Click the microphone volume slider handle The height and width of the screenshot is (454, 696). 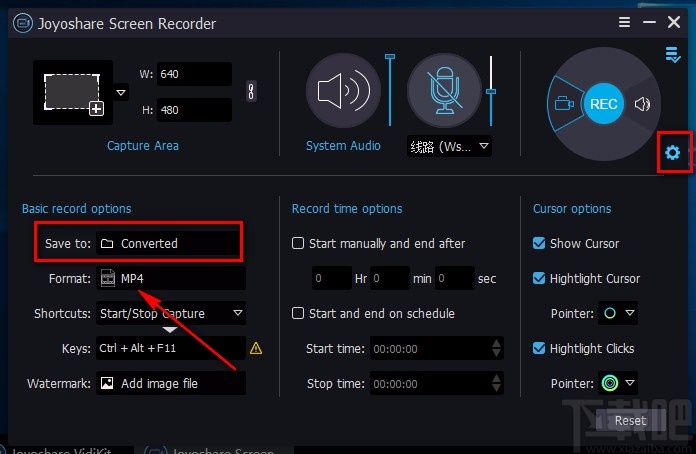(x=491, y=92)
